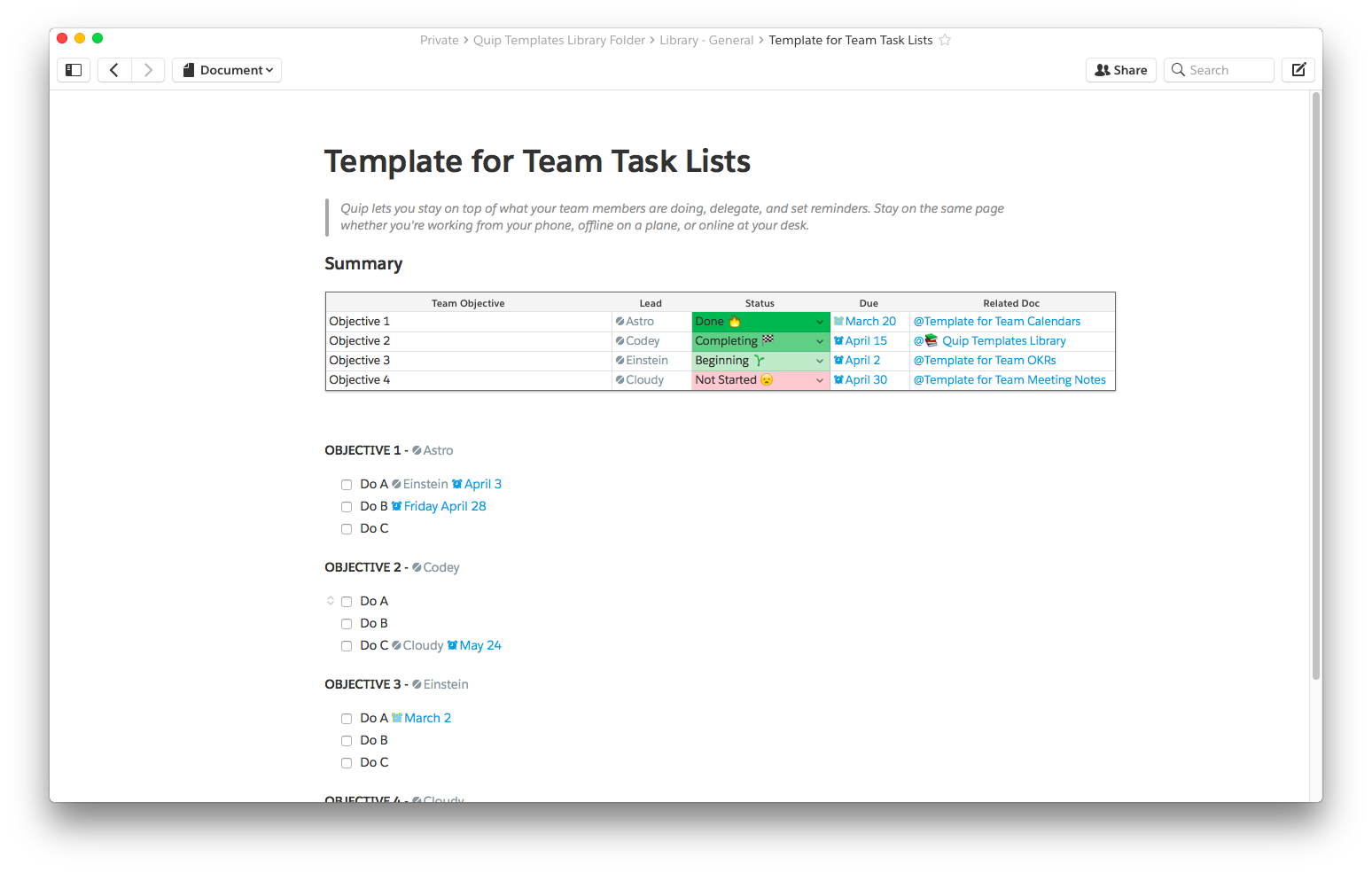Go back with the left arrow
This screenshot has width=1372, height=873.
click(x=114, y=70)
